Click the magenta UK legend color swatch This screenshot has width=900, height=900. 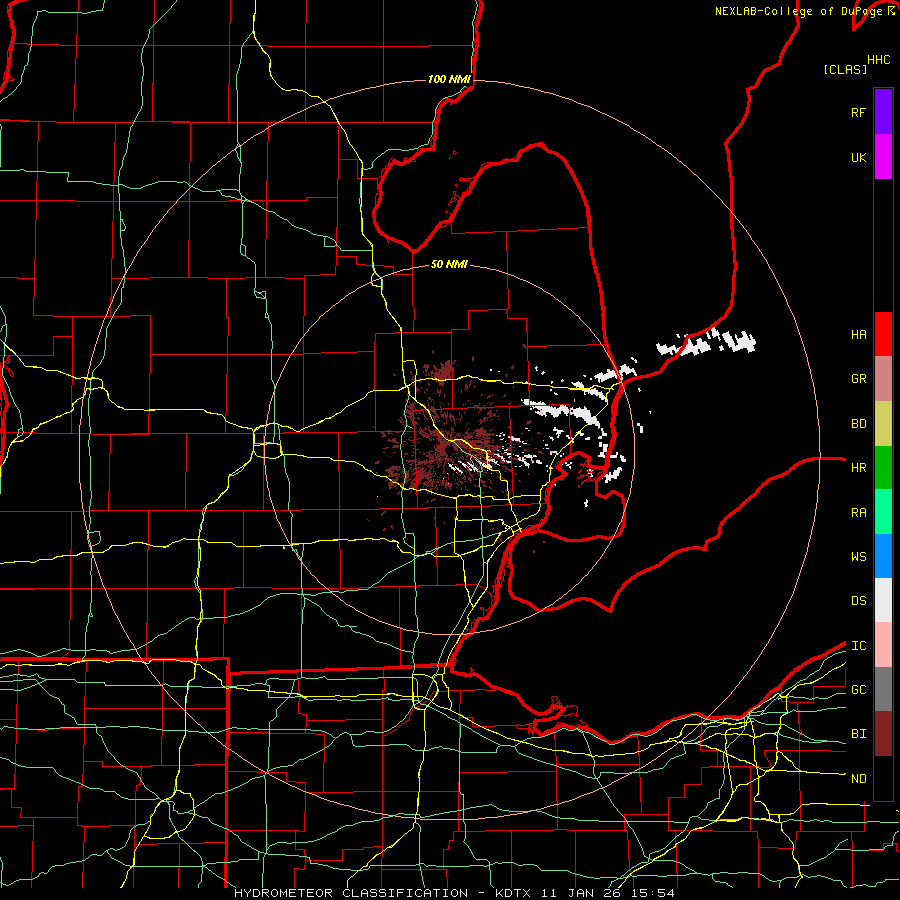pyautogui.click(x=883, y=157)
